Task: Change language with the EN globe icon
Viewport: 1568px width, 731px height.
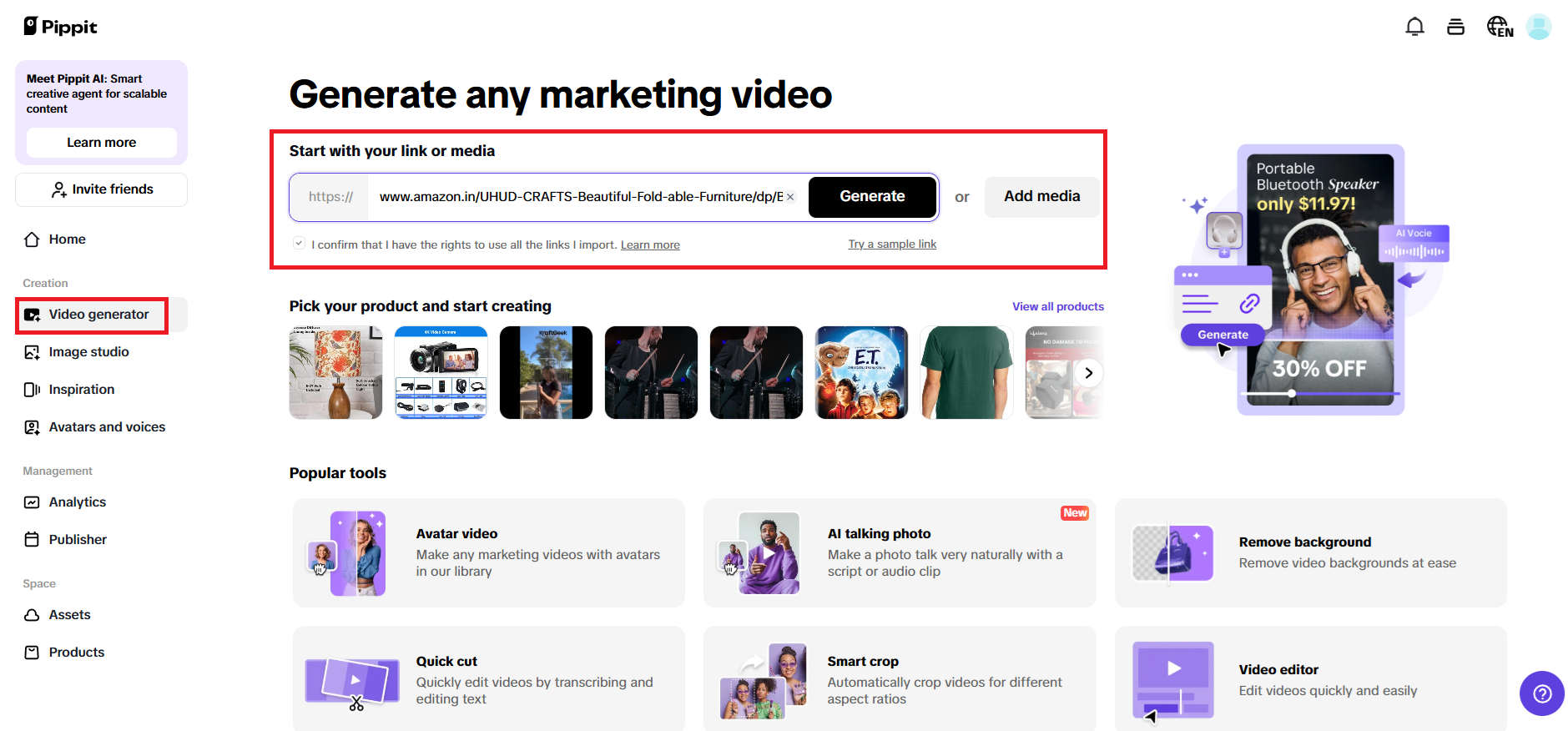Action: point(1500,27)
